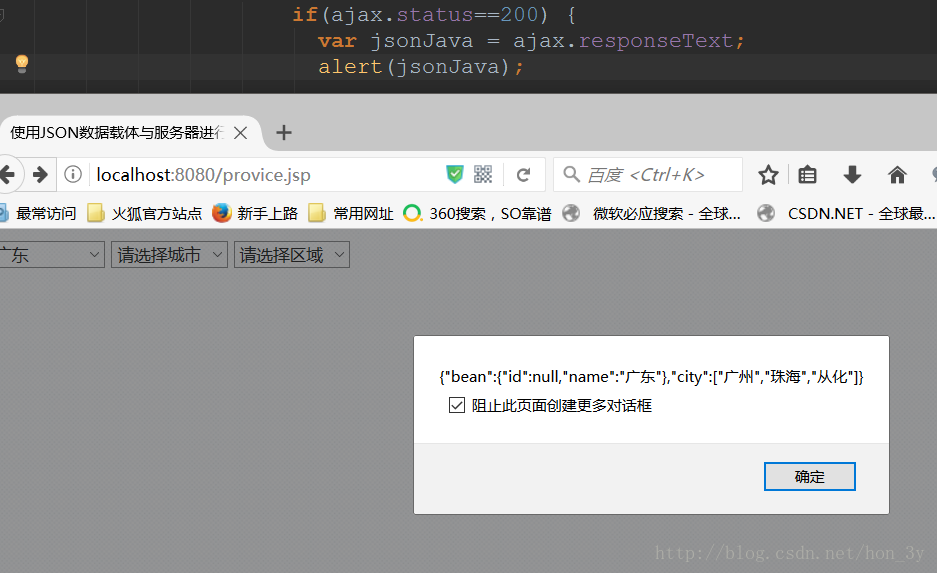
Task: Expand the 广东 province dropdown
Action: coord(50,255)
